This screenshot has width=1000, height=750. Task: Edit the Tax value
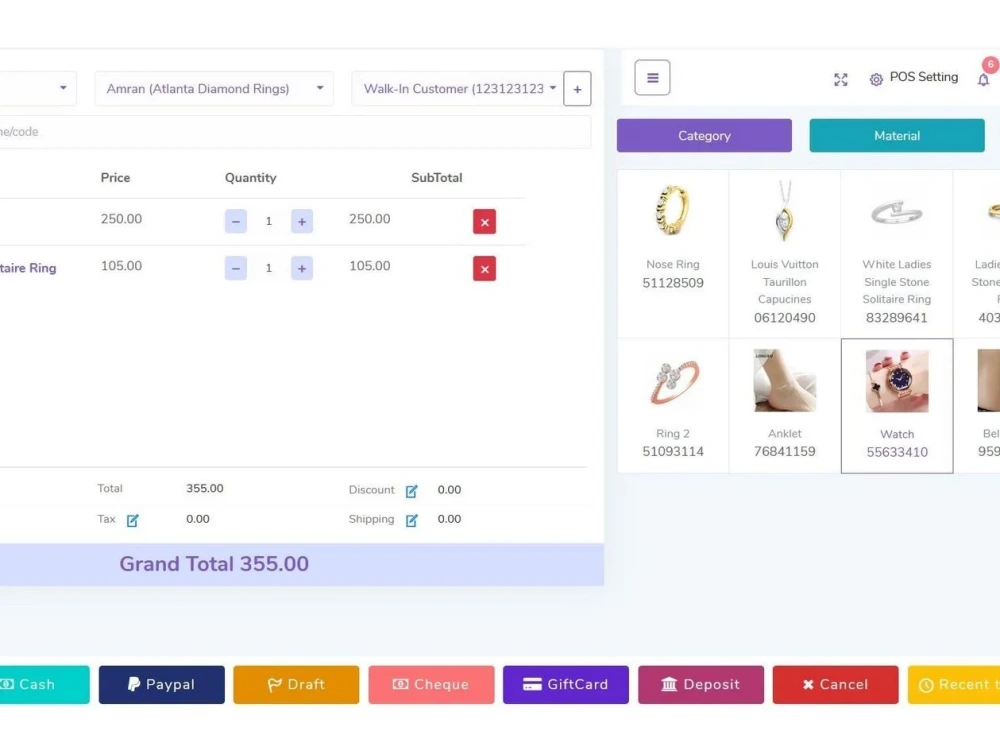coord(132,520)
